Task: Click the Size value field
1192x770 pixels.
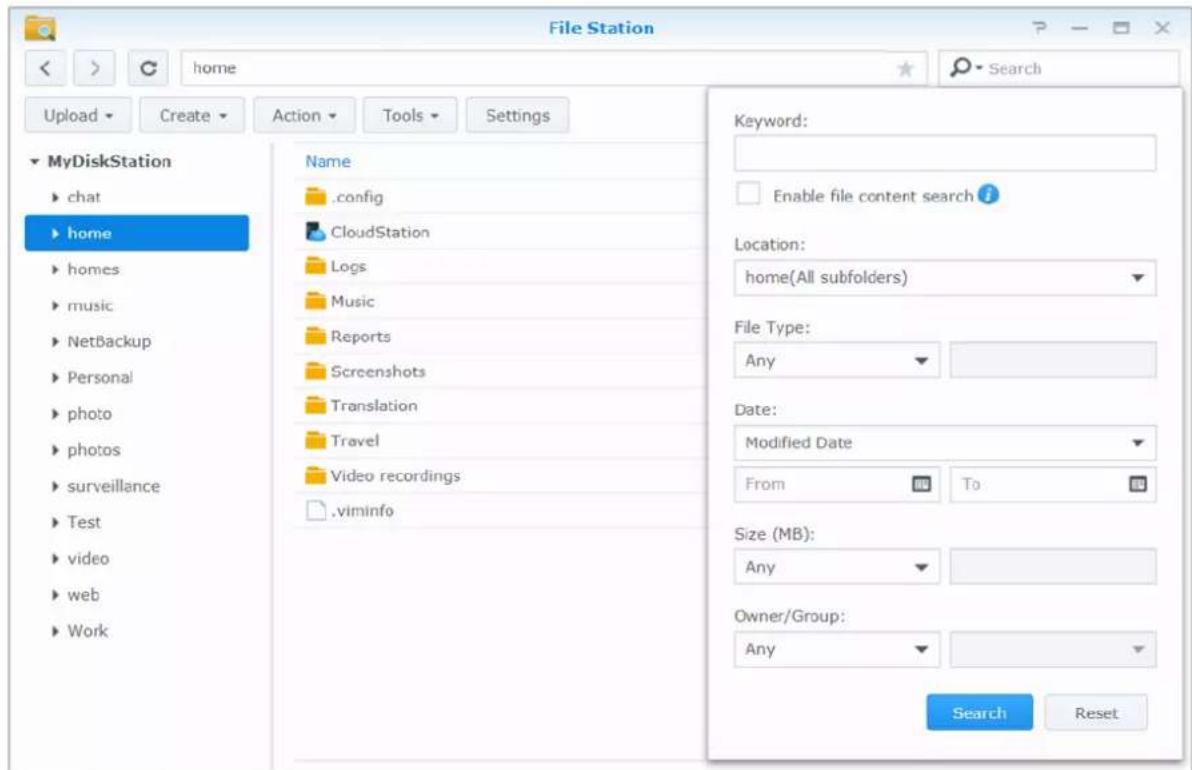Action: pos(1053,567)
